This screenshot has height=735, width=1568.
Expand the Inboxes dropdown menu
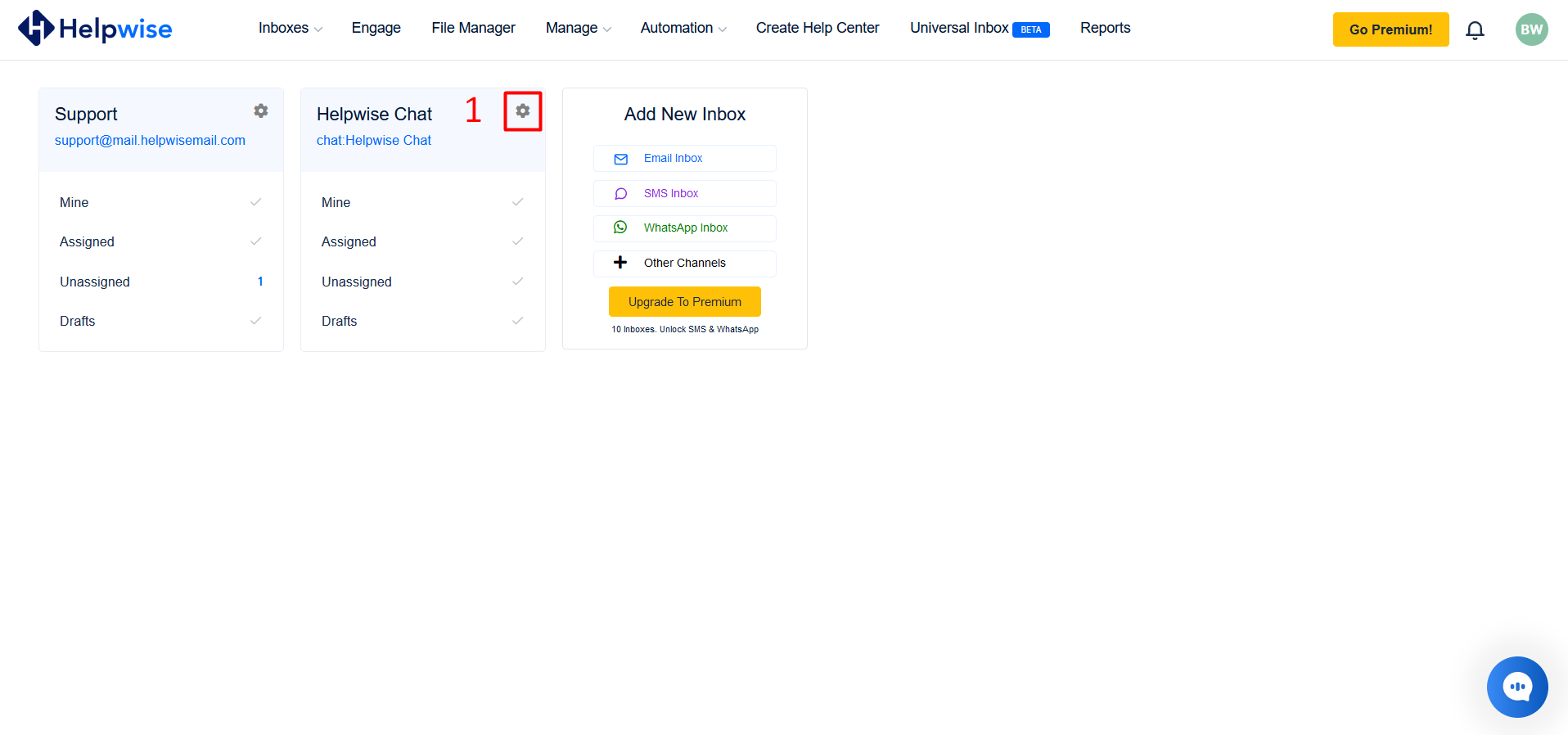click(x=290, y=28)
